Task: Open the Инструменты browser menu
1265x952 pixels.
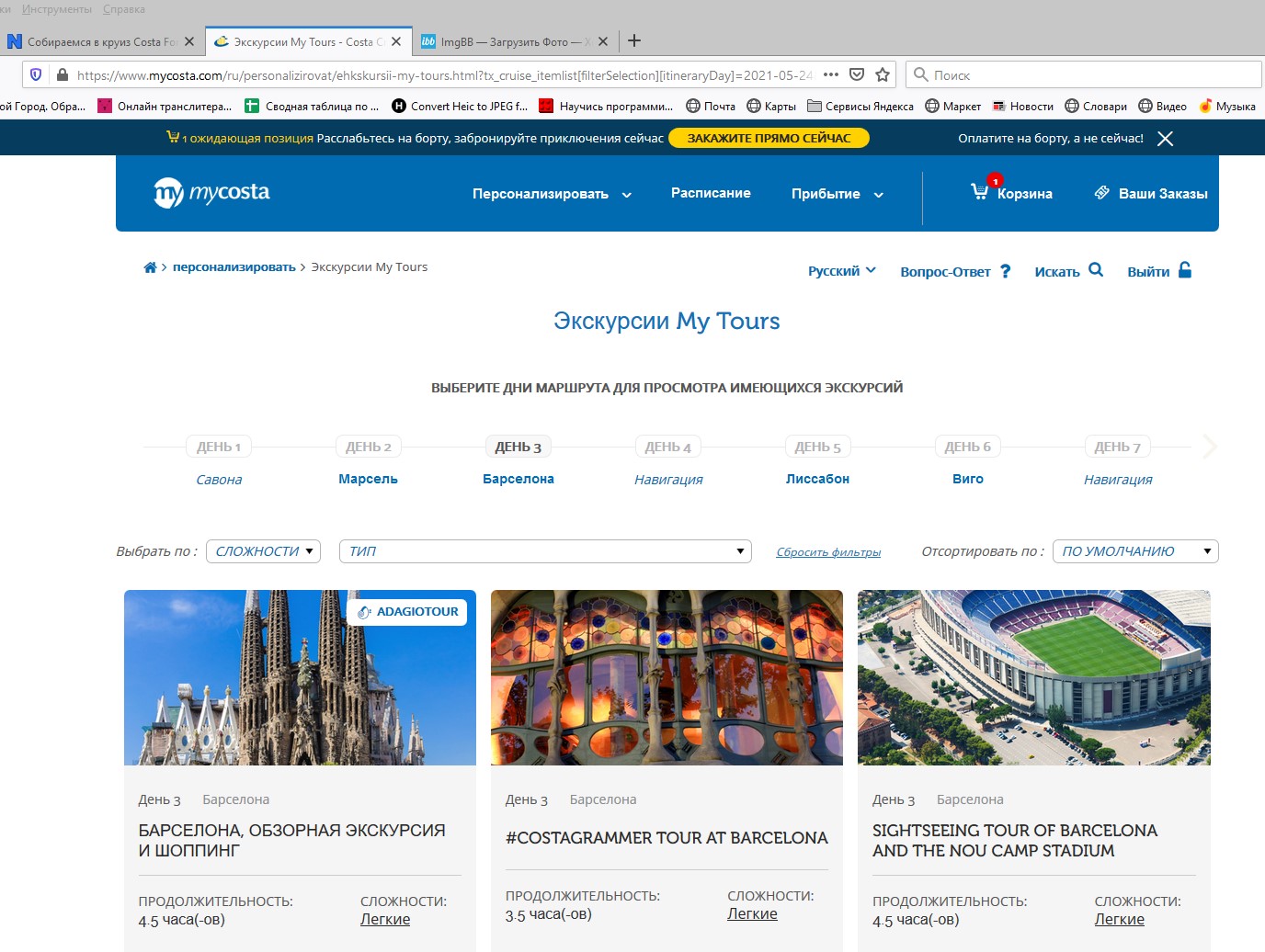Action: click(x=57, y=9)
